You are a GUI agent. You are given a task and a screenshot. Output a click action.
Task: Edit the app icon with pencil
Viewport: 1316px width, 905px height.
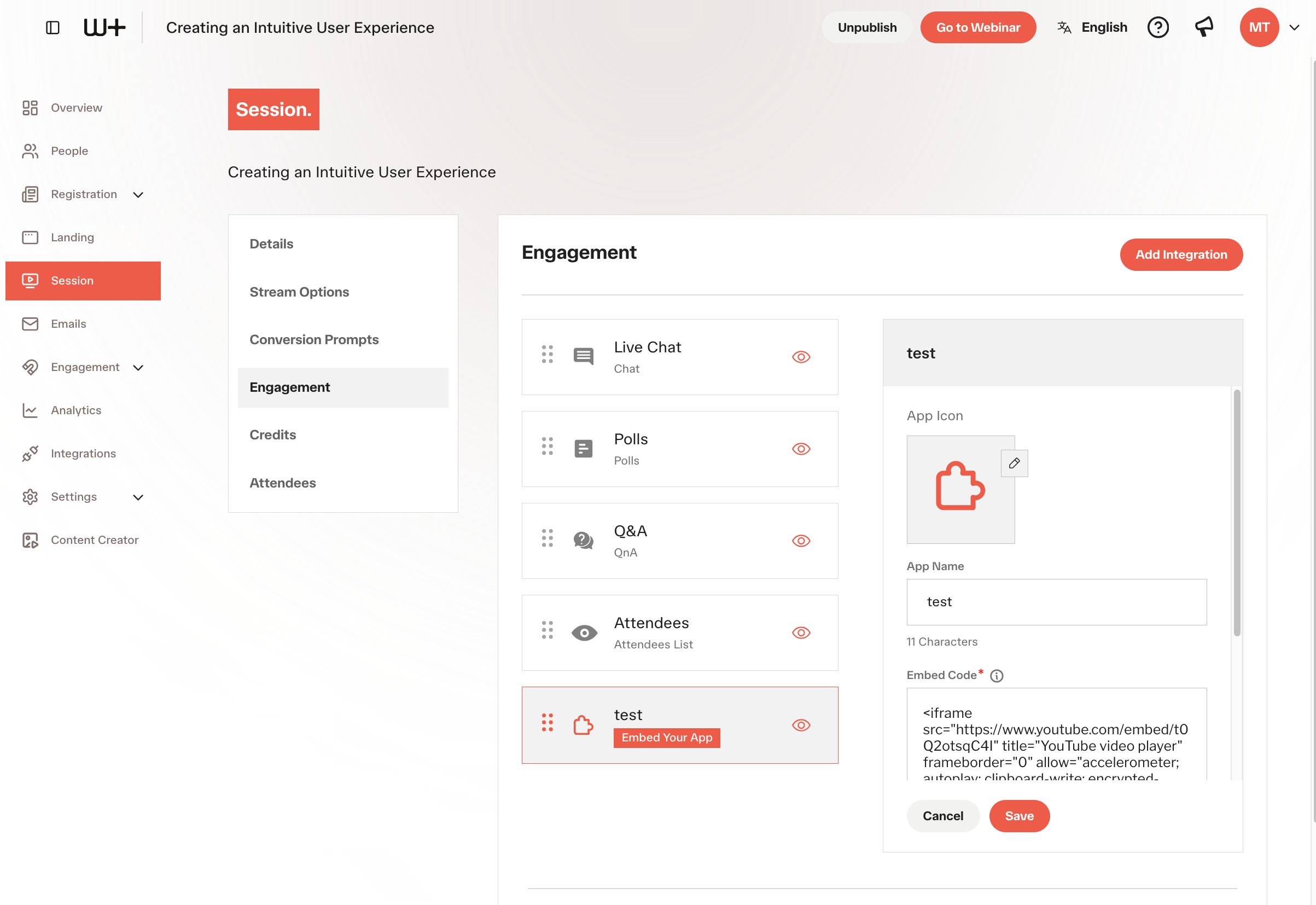1014,463
